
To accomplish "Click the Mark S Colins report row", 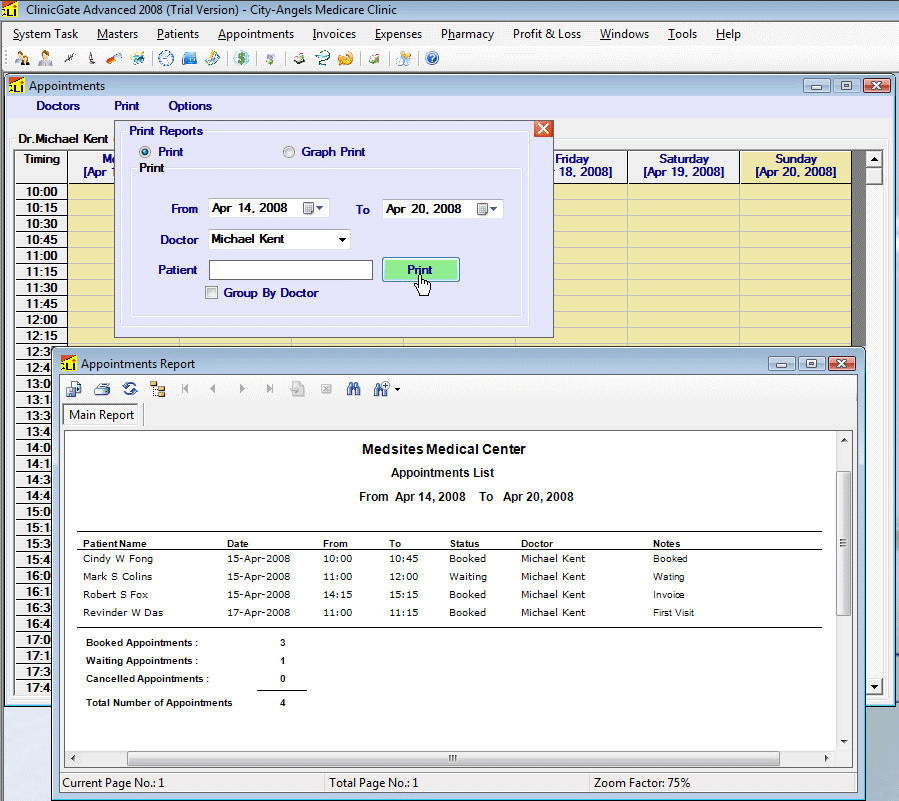I will [x=452, y=576].
